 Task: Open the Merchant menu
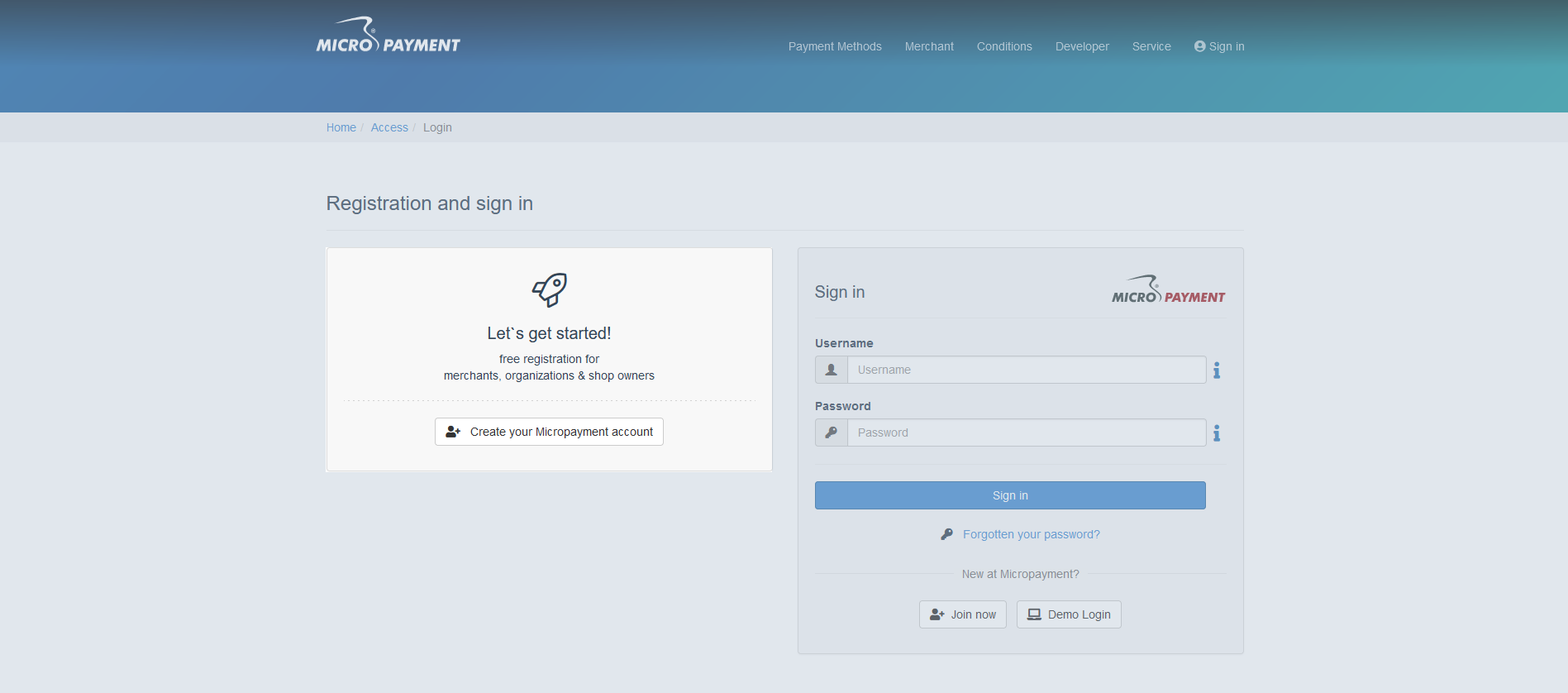(929, 46)
